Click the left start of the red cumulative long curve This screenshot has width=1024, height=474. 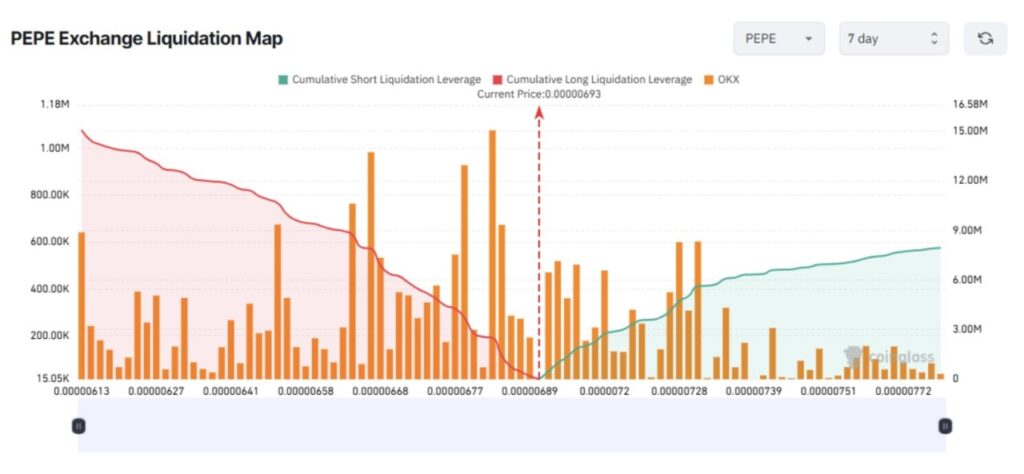click(82, 131)
